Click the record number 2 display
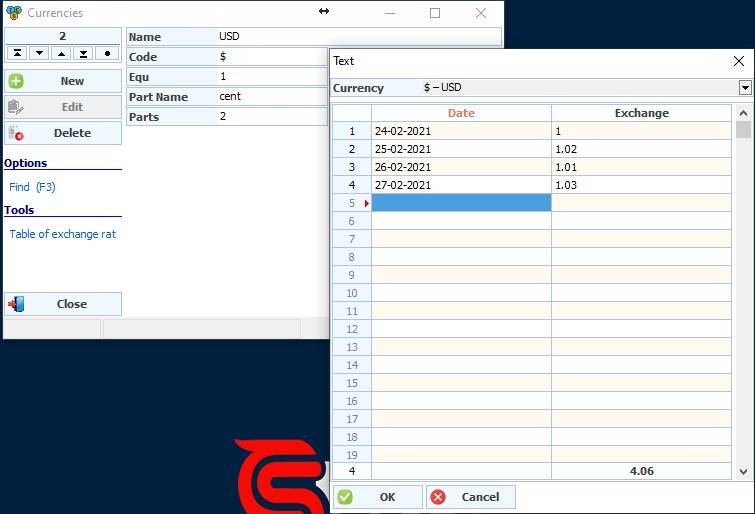755x514 pixels. pos(63,36)
